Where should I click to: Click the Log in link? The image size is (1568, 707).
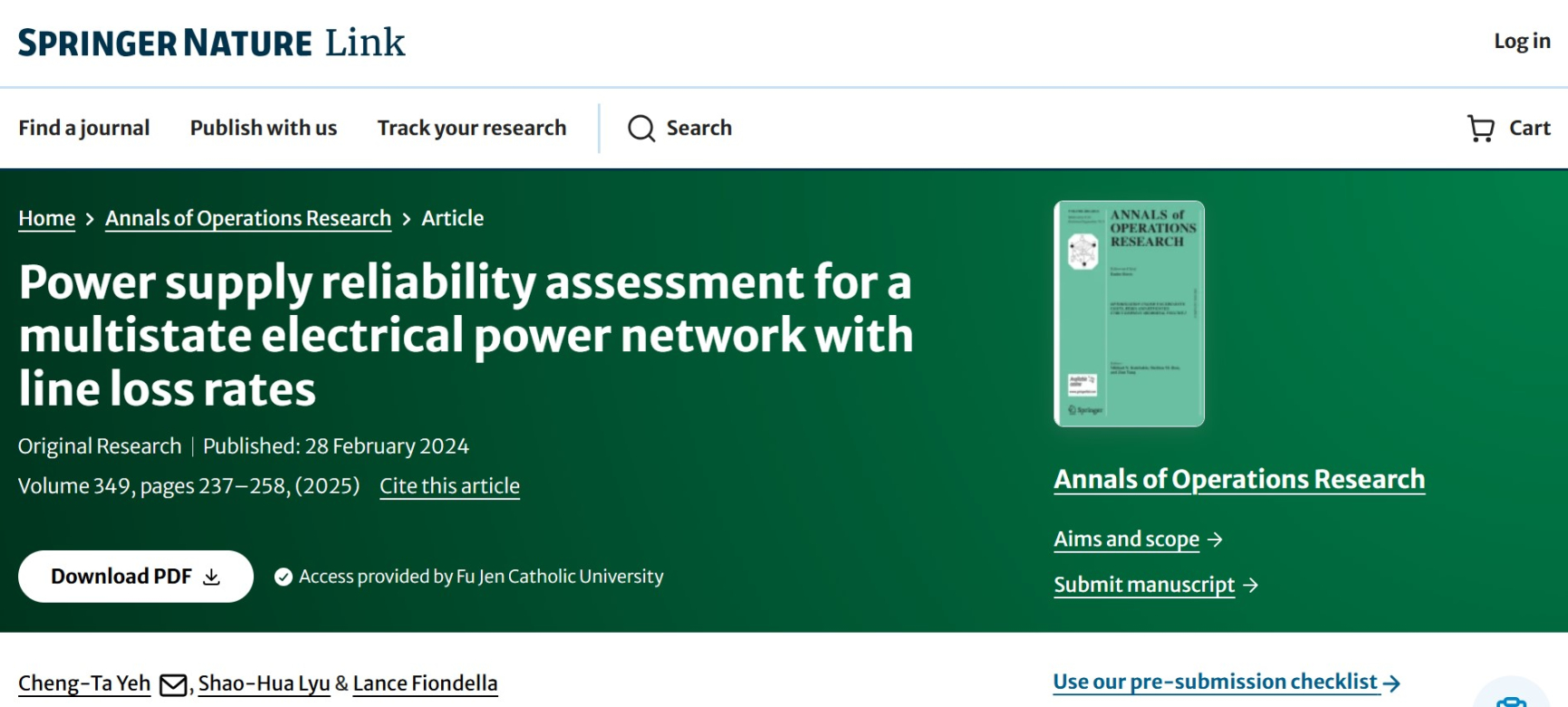(x=1522, y=42)
